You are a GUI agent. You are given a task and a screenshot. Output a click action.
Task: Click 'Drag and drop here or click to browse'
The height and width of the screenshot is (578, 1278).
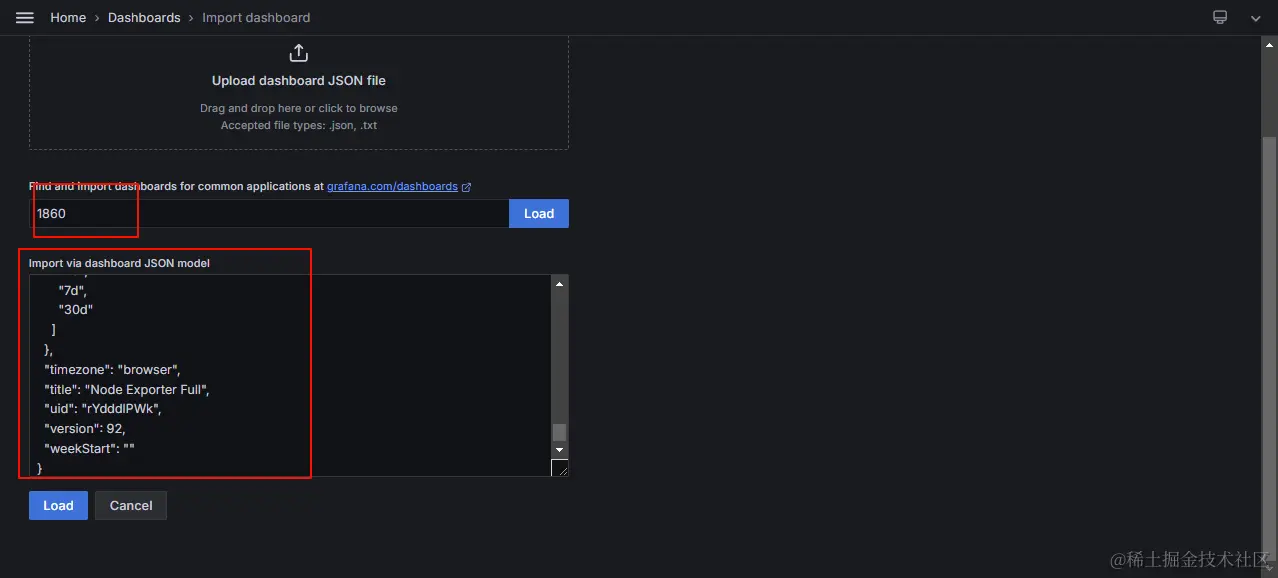299,108
